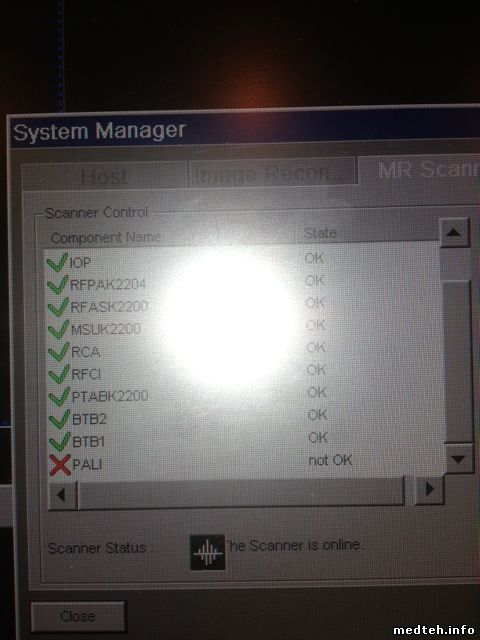Image resolution: width=480 pixels, height=640 pixels.
Task: Click the green checkmark beside RFPAK2204
Action: pos(58,284)
